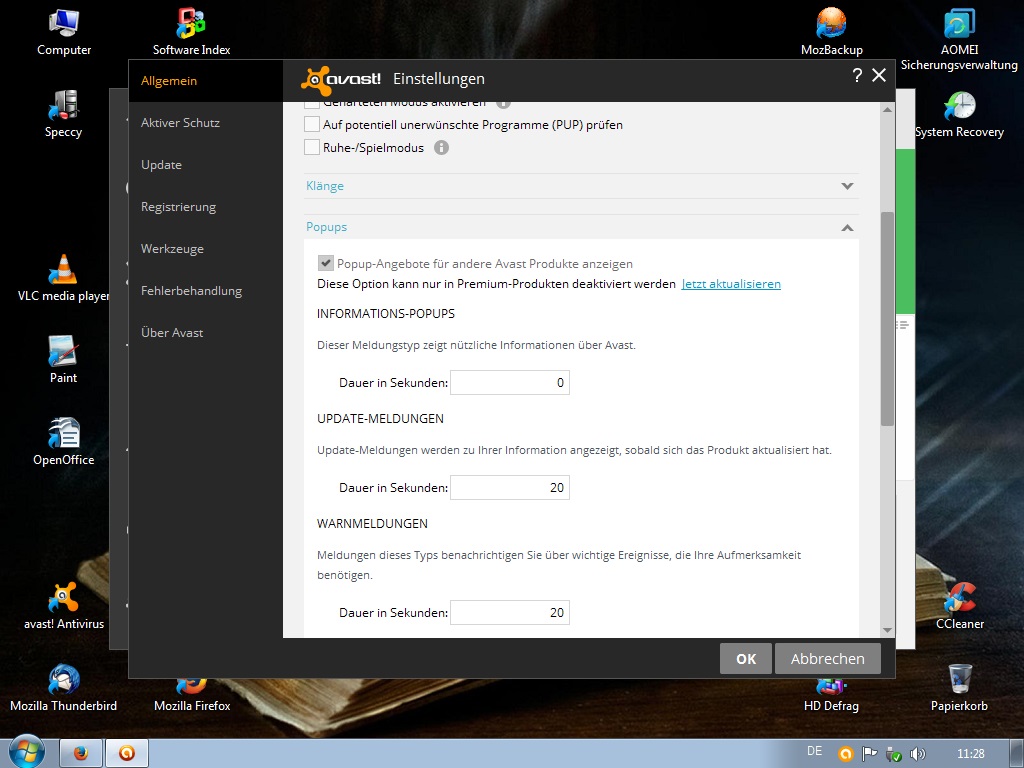Image resolution: width=1024 pixels, height=768 pixels.
Task: Open the Fehlerbehandlung tab
Action: (191, 291)
